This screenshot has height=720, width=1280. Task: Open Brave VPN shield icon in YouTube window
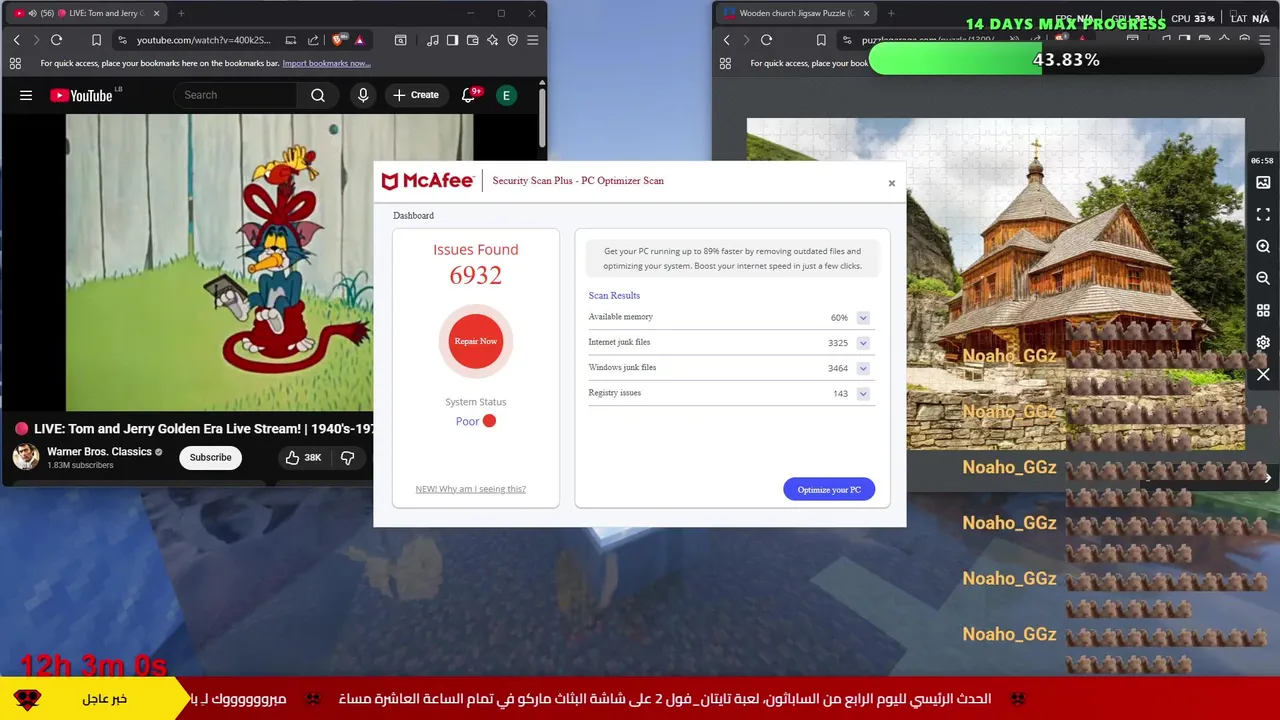[512, 40]
